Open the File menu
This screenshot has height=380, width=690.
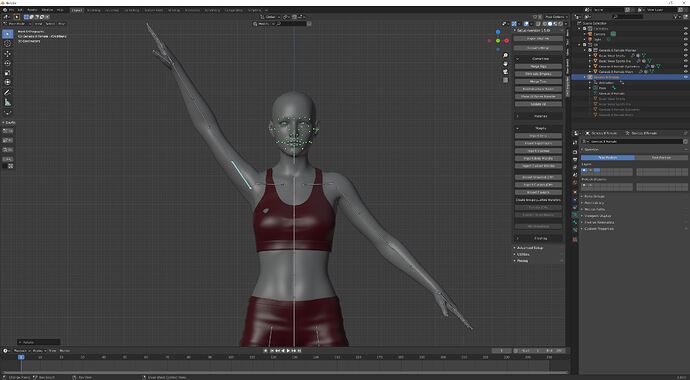tap(11, 10)
